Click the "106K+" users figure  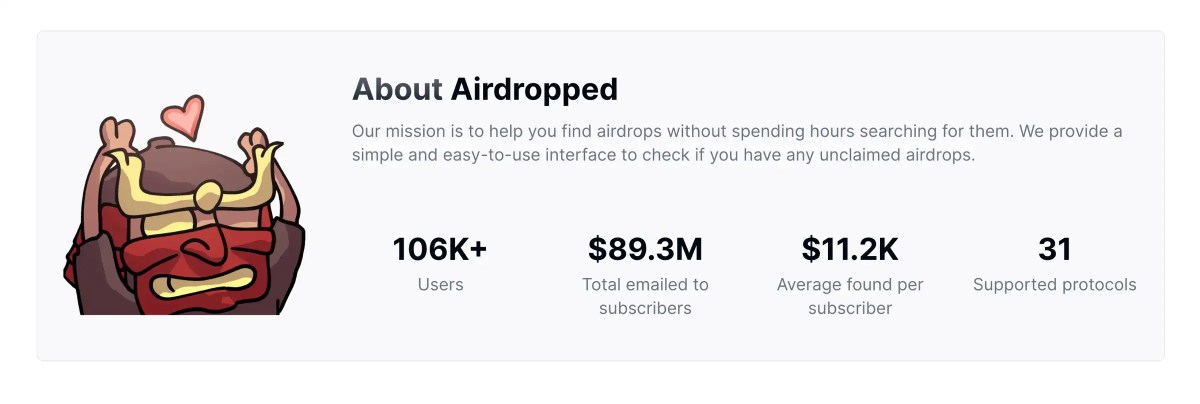440,249
